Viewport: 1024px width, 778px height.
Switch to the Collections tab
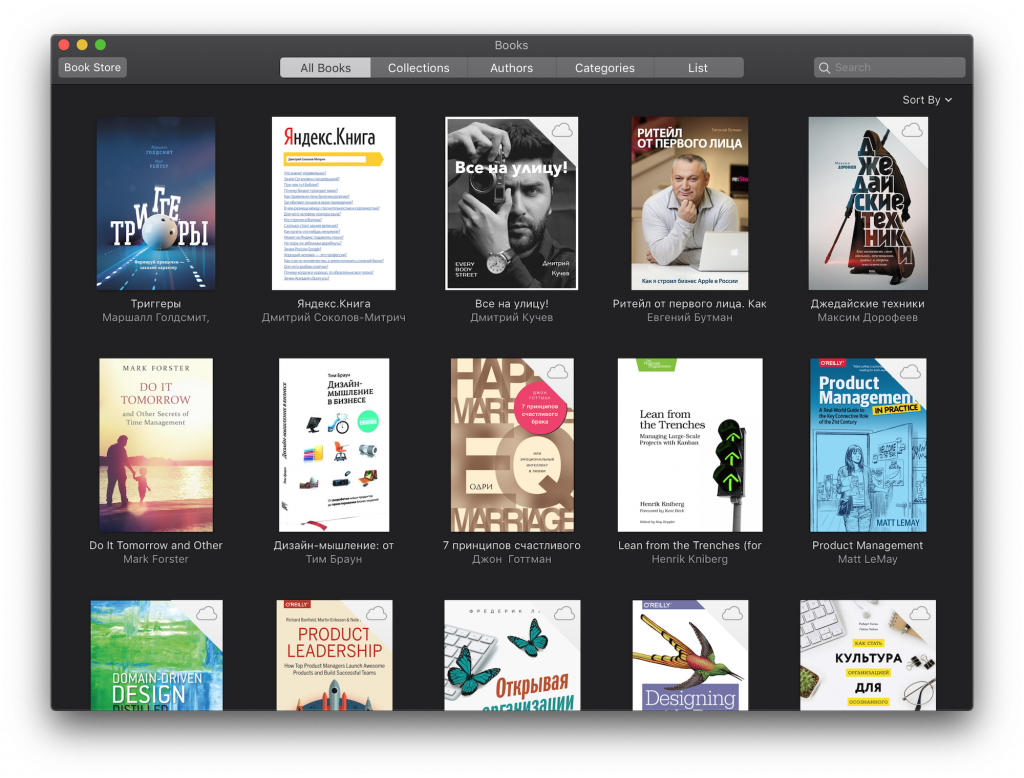(419, 68)
